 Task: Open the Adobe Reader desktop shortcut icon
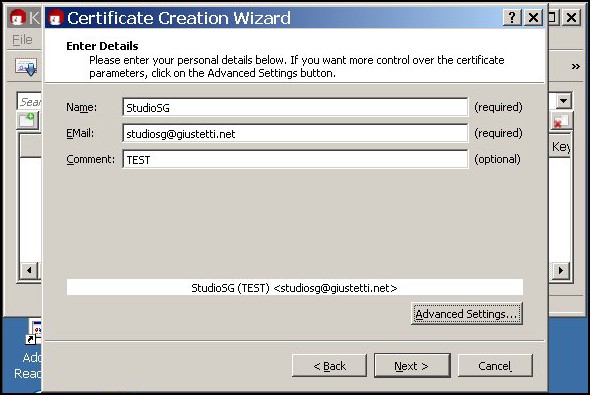point(32,330)
